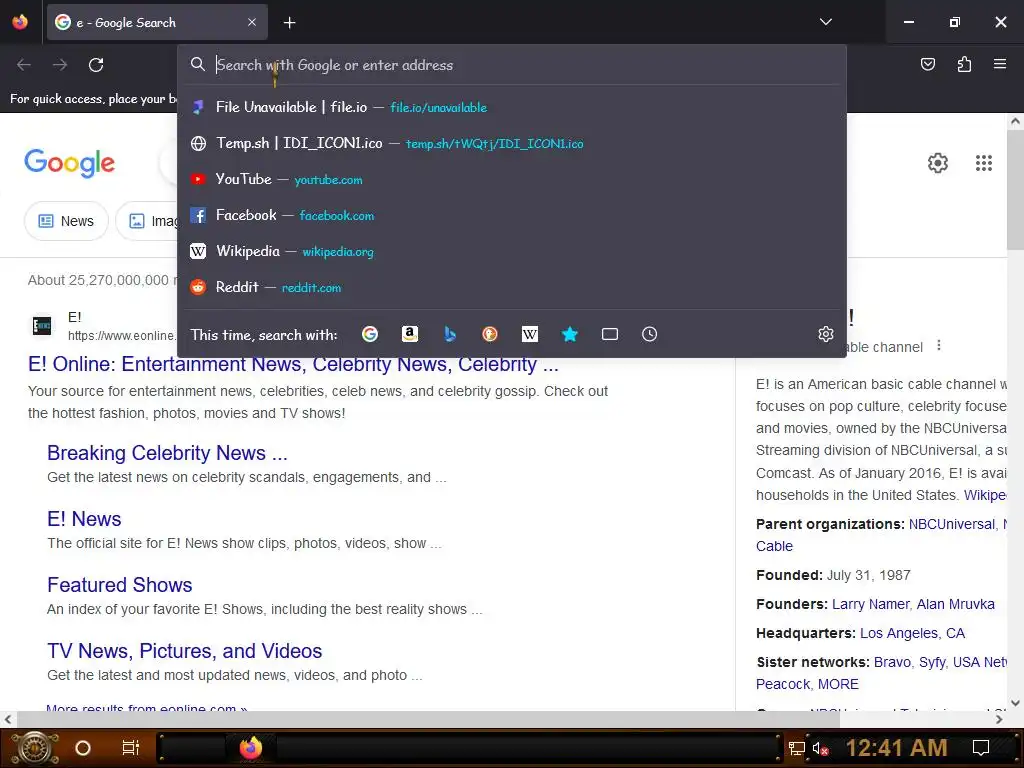Open E! Online result headline link
The image size is (1024, 768).
tap(293, 364)
